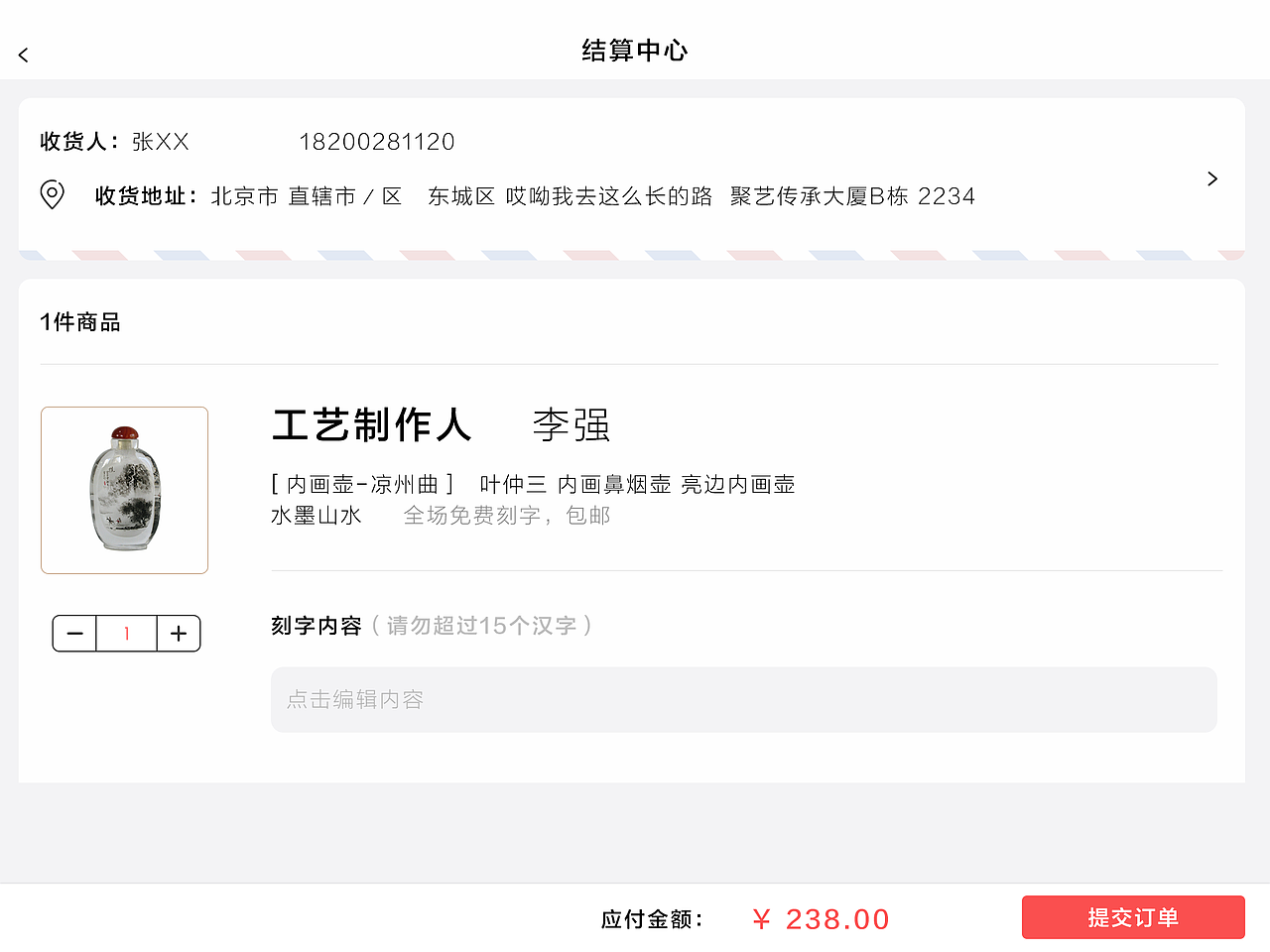Select the 1件商品 section header

(79, 321)
